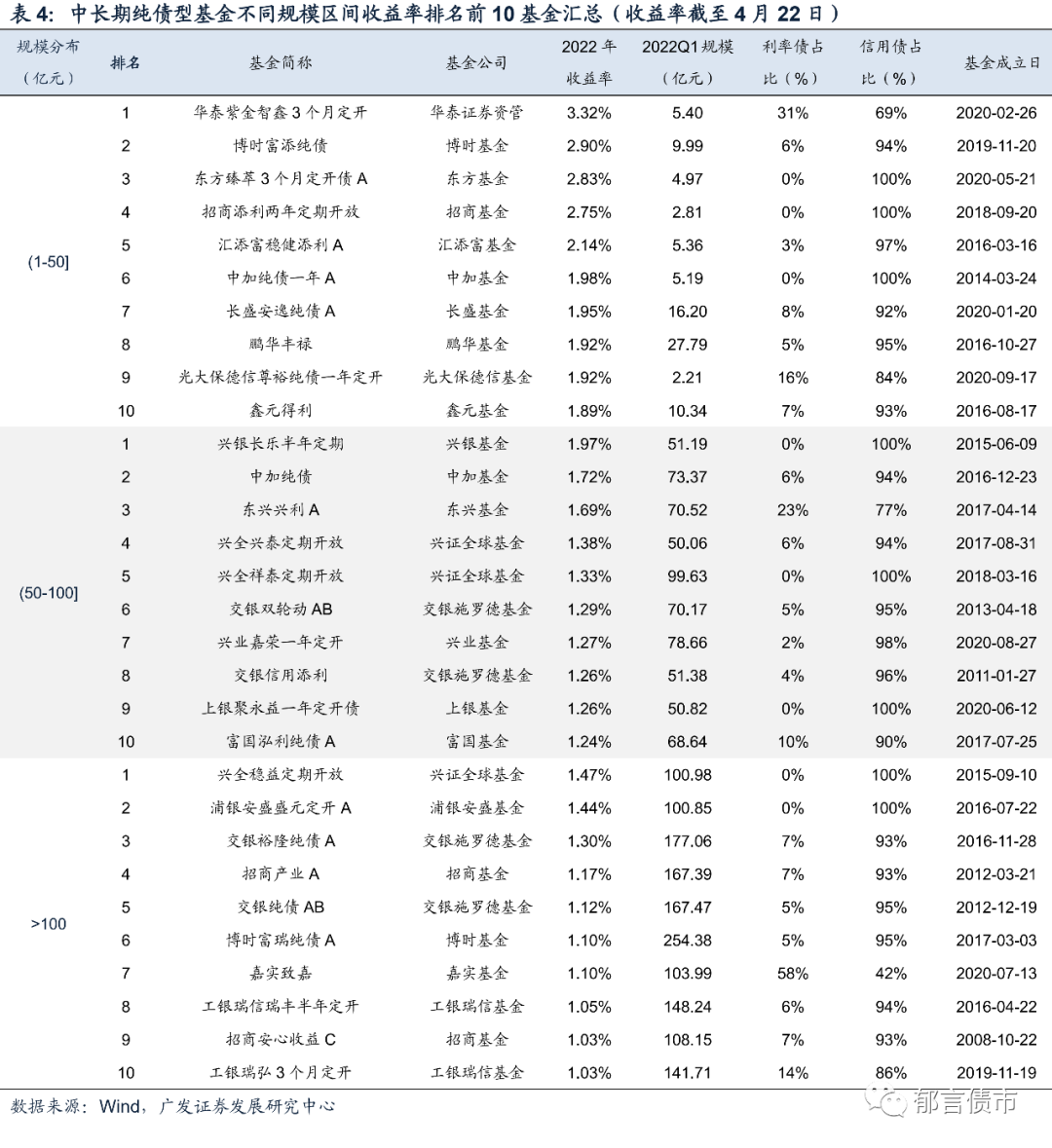Click the '(1-50]' size range label

click(49, 261)
